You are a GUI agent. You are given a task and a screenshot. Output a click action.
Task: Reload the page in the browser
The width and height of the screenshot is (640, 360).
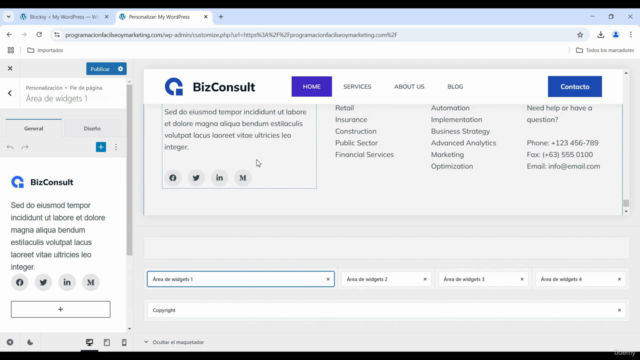pos(39,35)
